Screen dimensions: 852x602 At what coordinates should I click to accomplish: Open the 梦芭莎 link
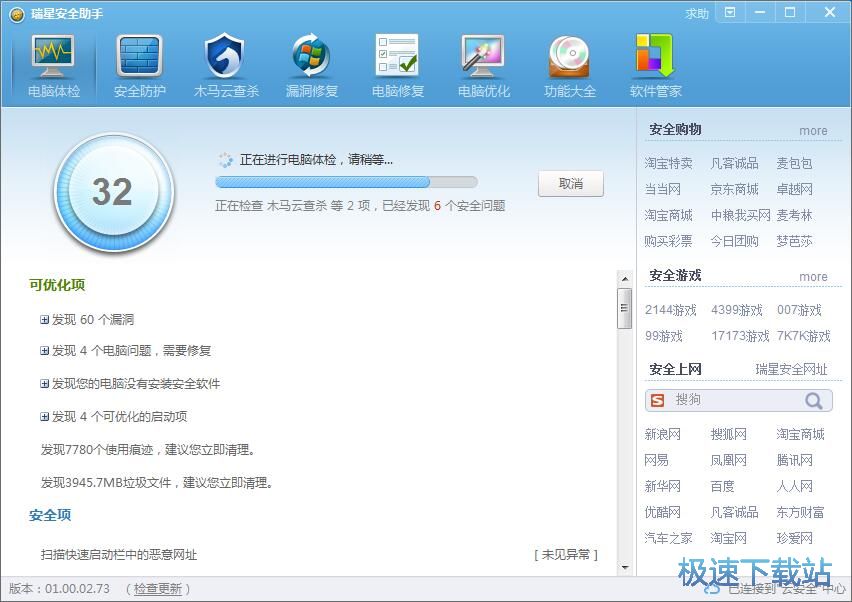click(x=794, y=241)
